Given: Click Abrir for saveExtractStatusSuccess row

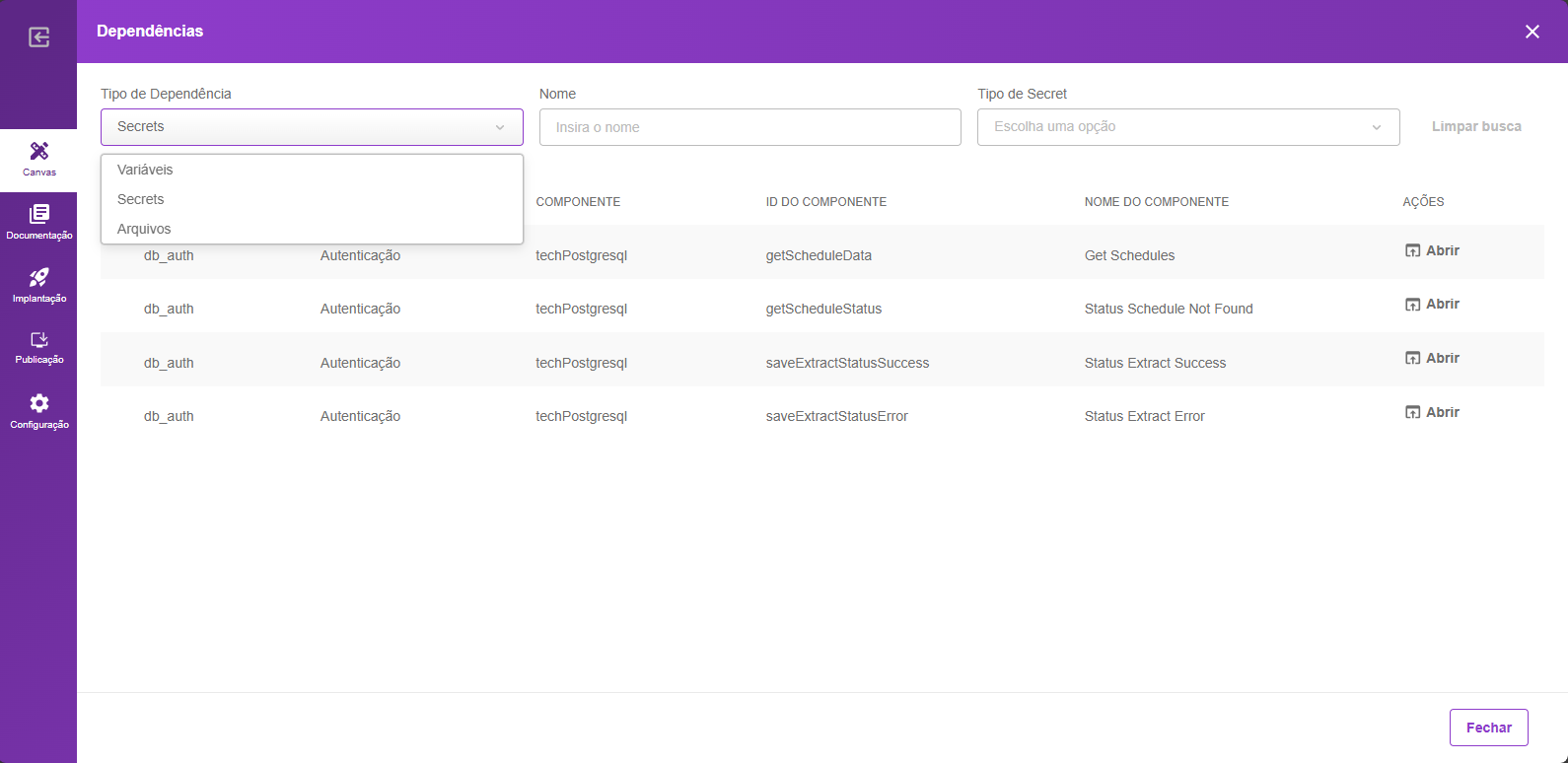Looking at the screenshot, I should (x=1432, y=358).
